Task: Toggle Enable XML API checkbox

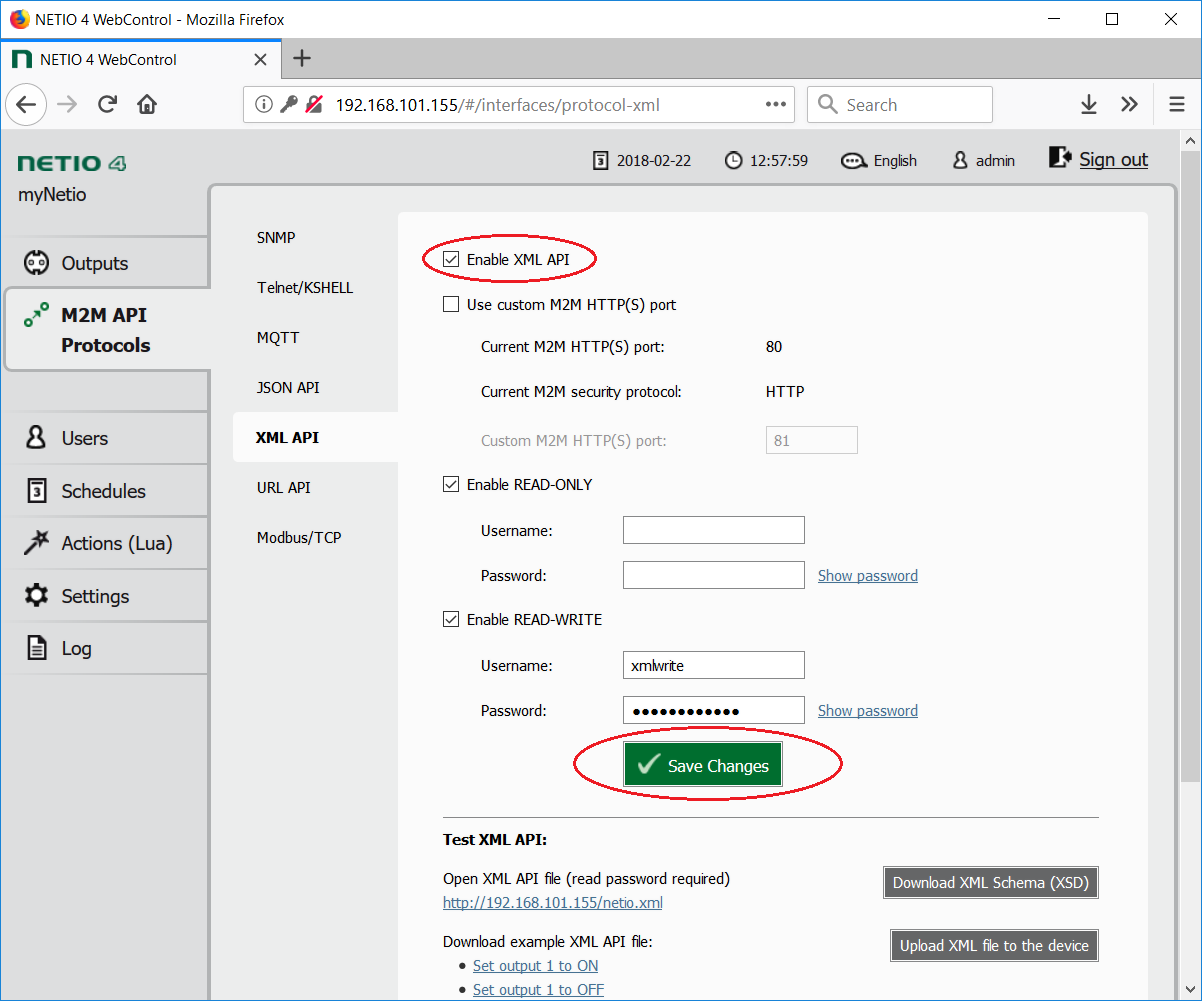Action: tap(451, 260)
